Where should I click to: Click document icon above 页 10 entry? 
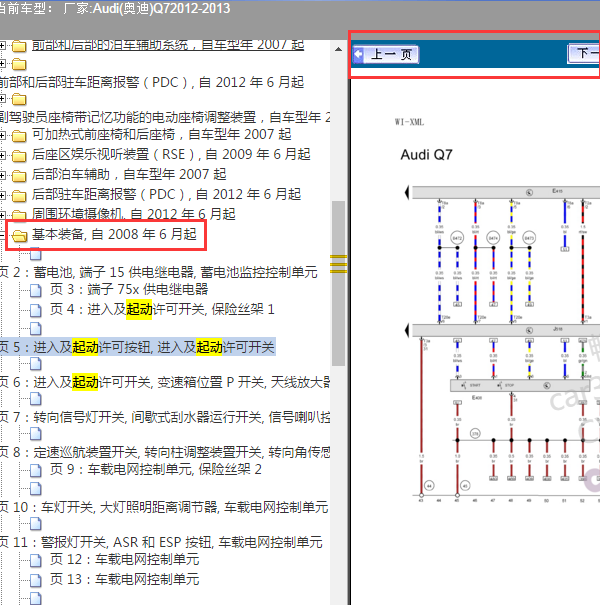pyautogui.click(x=35, y=489)
